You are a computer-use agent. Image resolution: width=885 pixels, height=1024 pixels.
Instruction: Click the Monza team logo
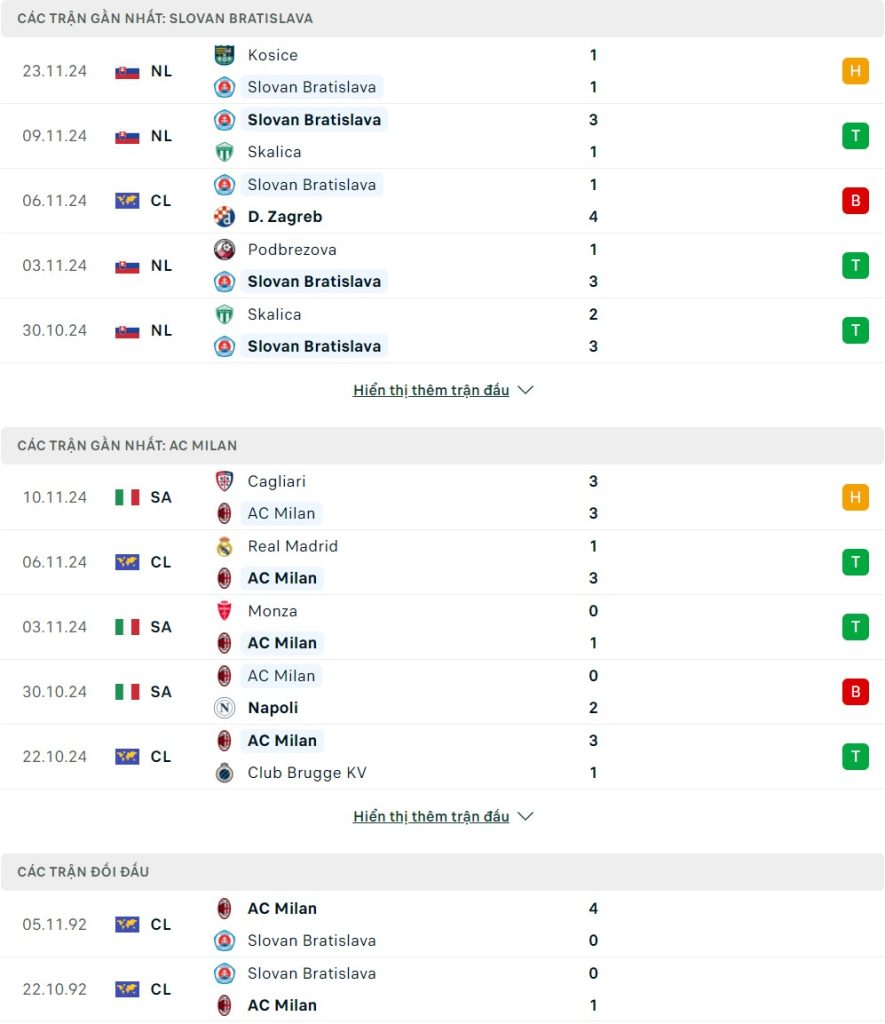pos(225,611)
